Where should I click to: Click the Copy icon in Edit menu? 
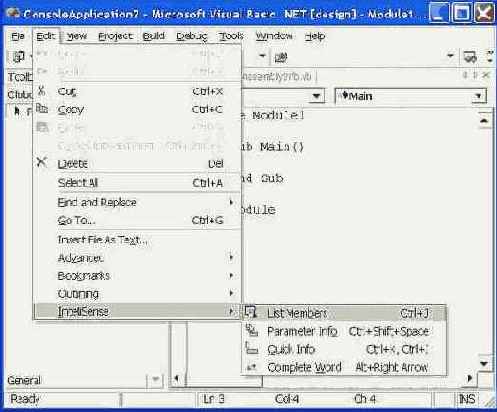click(x=42, y=108)
